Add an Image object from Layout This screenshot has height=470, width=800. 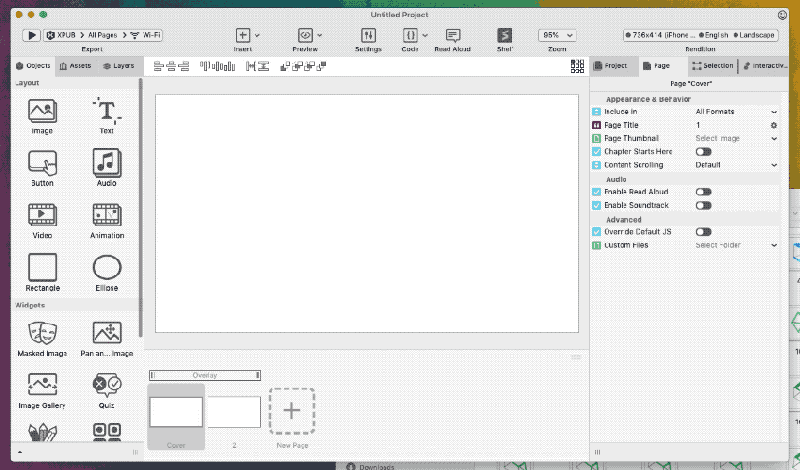(42, 116)
